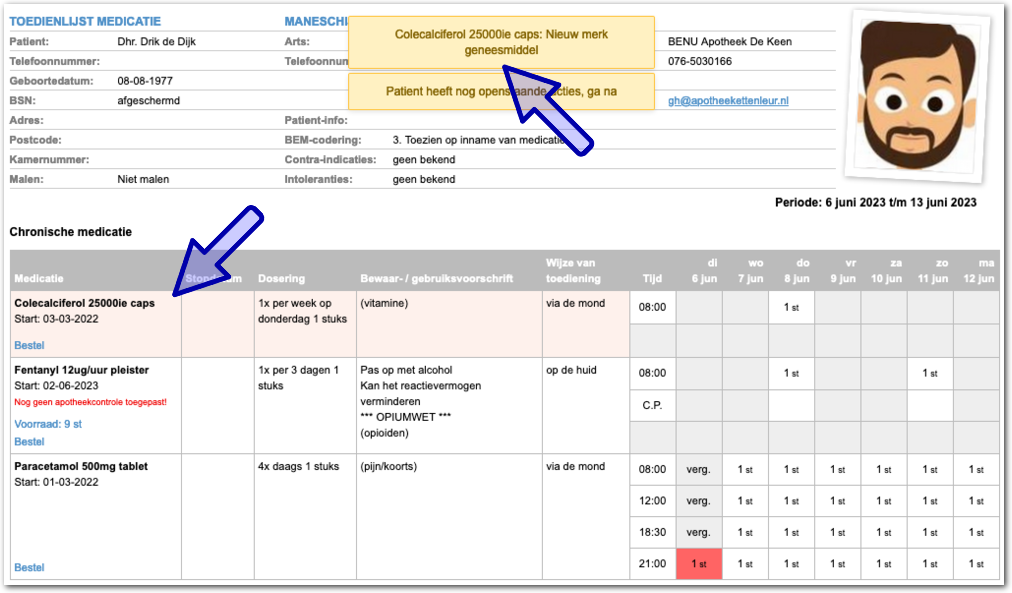Click the 'verg.' cell for Paracetamol at 08:00
This screenshot has width=1012, height=593.
coord(698,469)
